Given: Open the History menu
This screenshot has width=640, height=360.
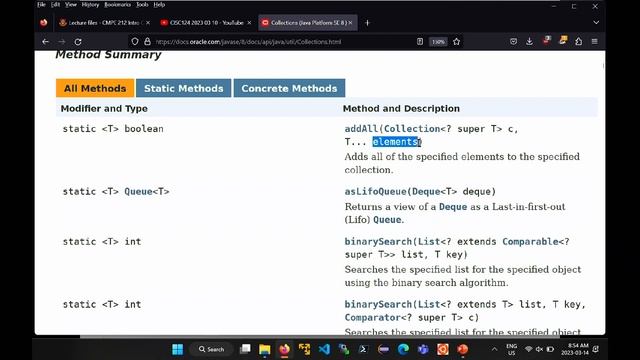Looking at the screenshot, I should coord(90,5).
